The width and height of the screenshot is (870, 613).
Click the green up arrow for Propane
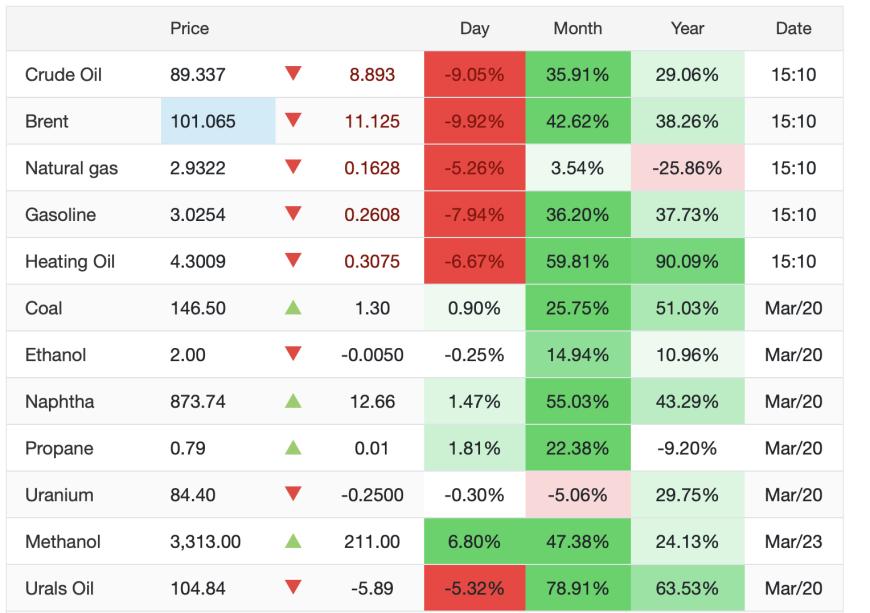pyautogui.click(x=293, y=448)
